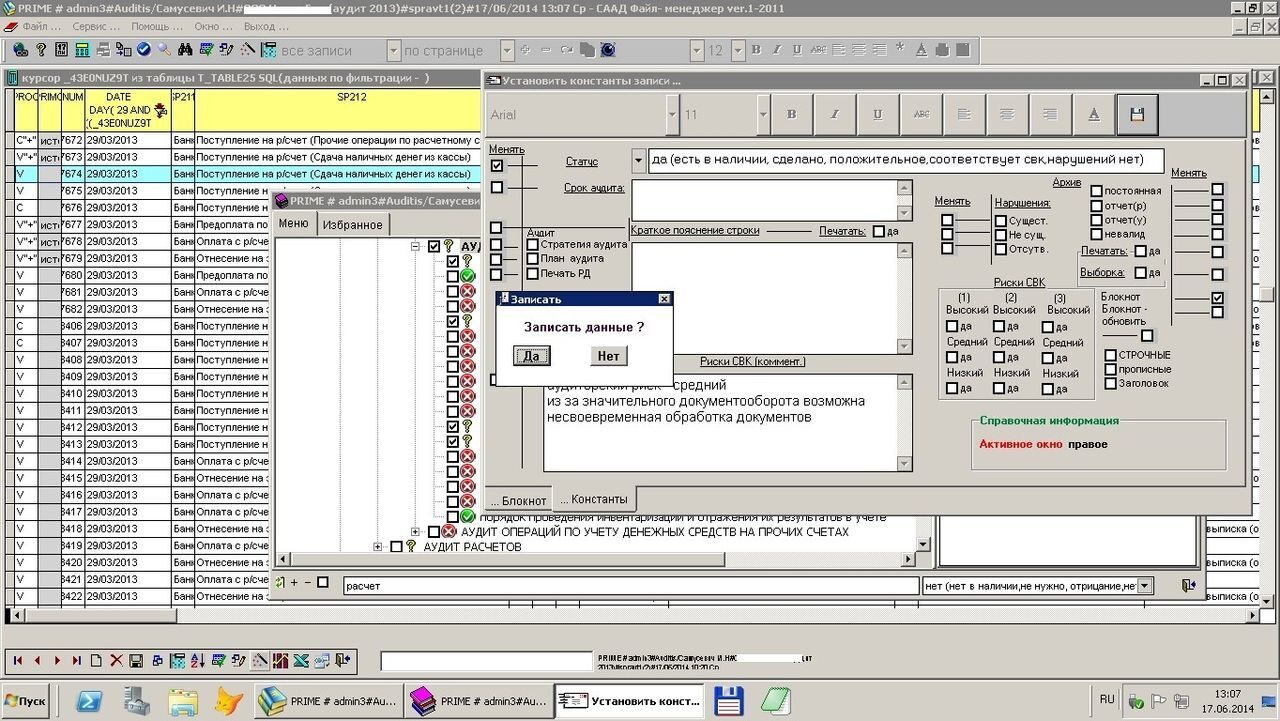Click the font color A button
The width and height of the screenshot is (1280, 721).
click(x=1094, y=115)
